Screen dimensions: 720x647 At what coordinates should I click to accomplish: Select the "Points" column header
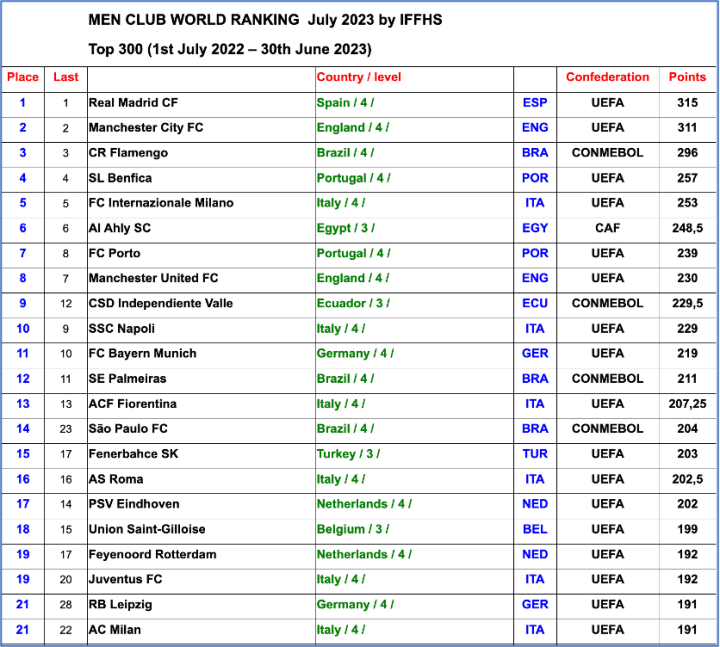687,77
